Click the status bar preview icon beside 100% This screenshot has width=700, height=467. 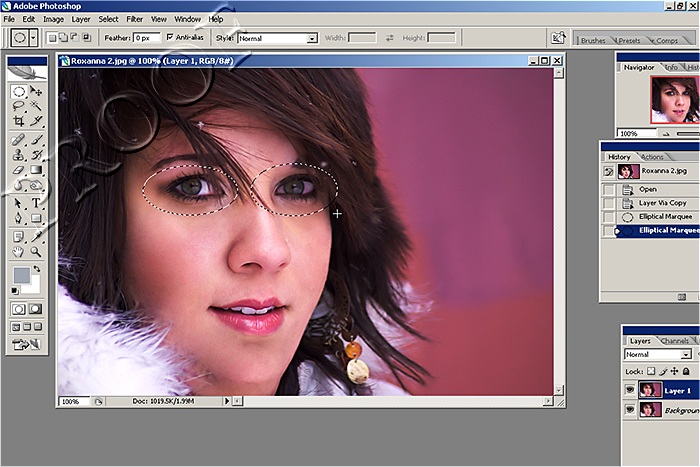(98, 401)
